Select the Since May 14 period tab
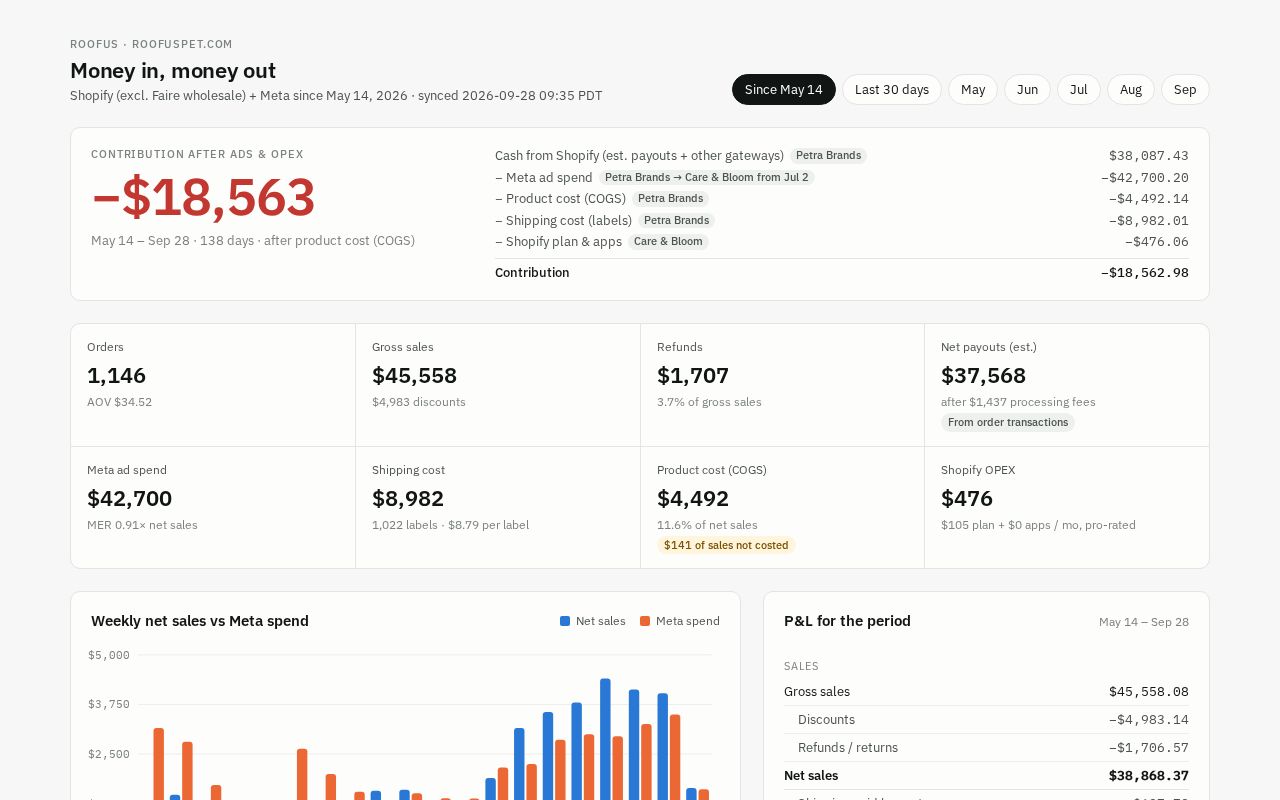 pyautogui.click(x=784, y=89)
